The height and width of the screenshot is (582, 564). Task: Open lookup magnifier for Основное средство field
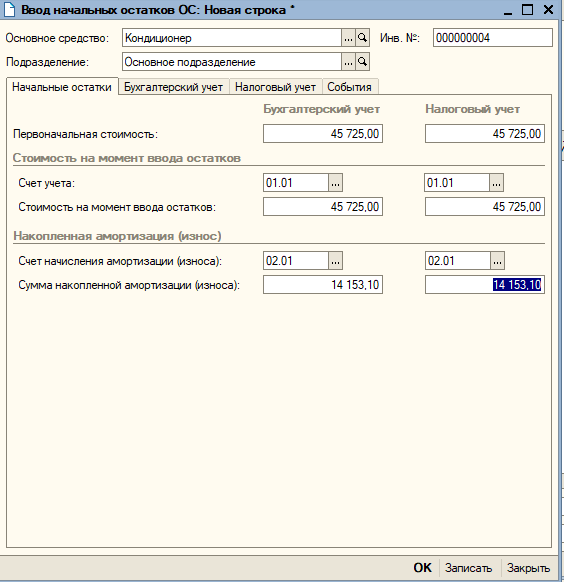point(362,38)
